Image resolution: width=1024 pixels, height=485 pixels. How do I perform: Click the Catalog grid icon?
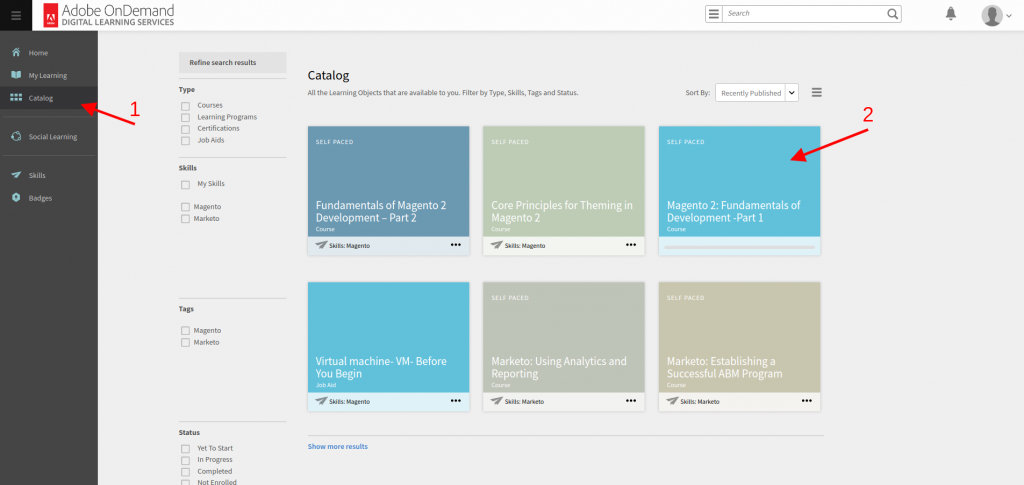coord(16,98)
